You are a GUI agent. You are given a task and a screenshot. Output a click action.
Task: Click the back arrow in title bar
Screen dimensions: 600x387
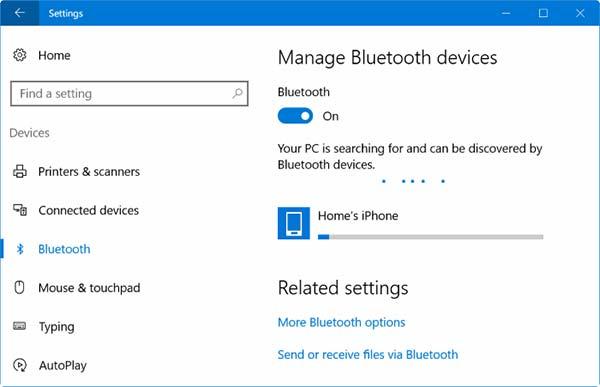19,13
